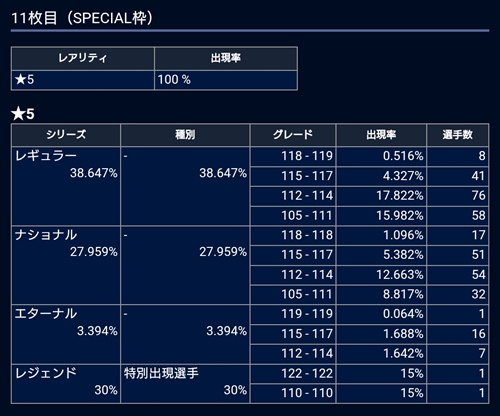The width and height of the screenshot is (500, 416).
Task: Click the 選手数 column header
Action: (457, 135)
